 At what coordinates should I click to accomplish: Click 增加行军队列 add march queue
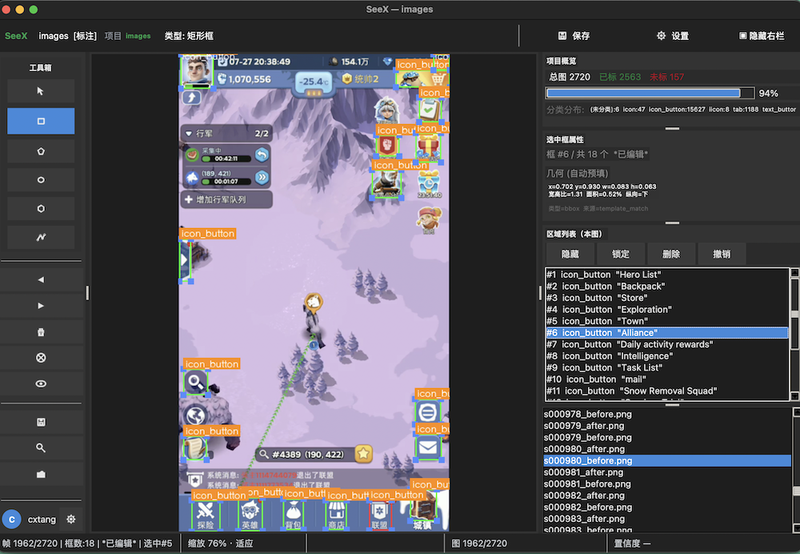click(227, 199)
